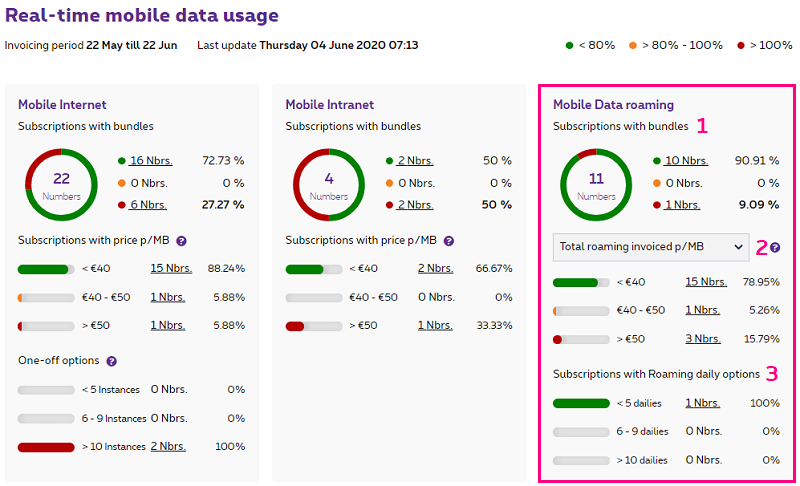The width and height of the screenshot is (800, 486).
Task: Click help icon beside Mobile Intranet price p/MB
Action: tap(449, 241)
